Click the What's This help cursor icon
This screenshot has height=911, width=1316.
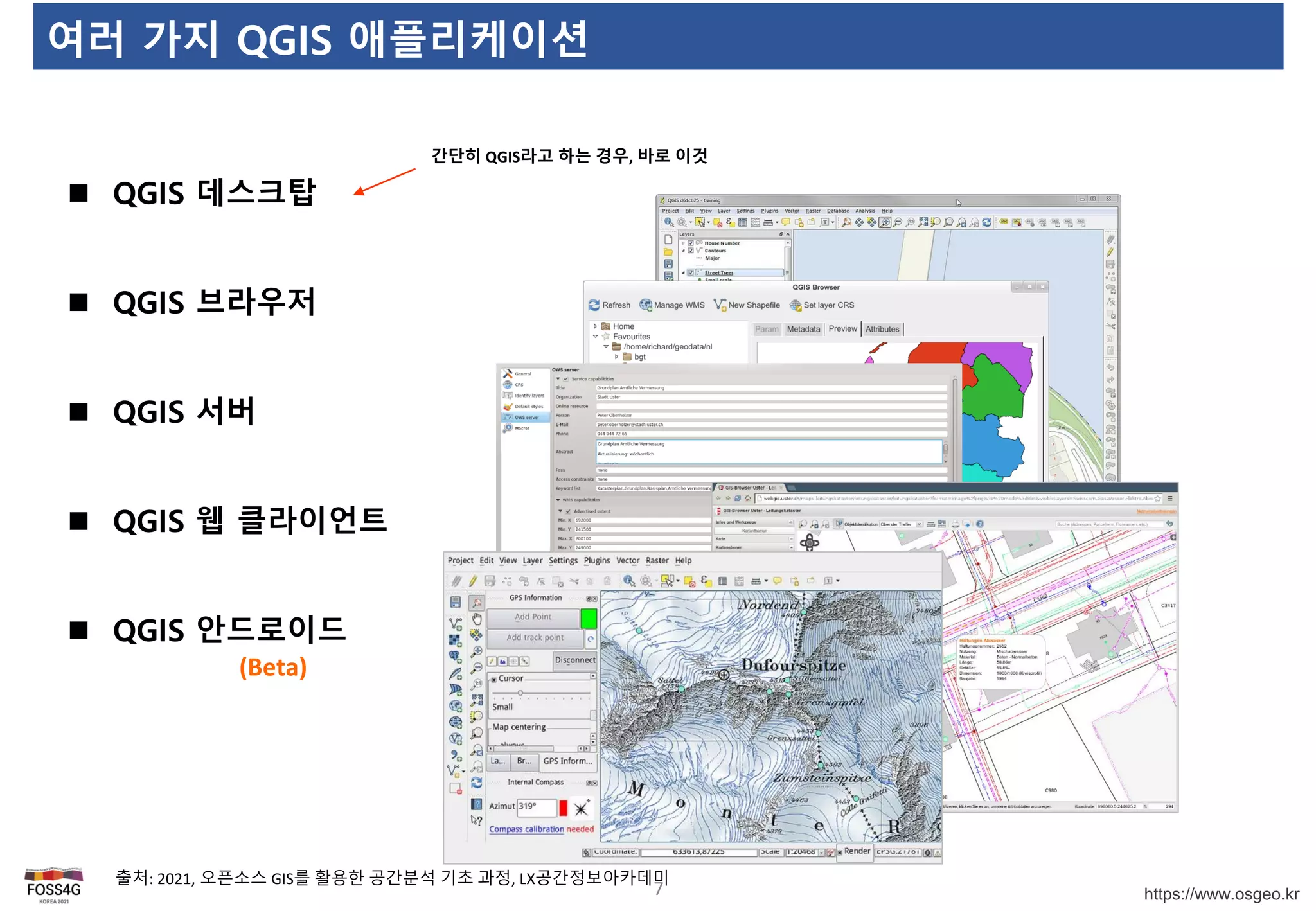(476, 820)
